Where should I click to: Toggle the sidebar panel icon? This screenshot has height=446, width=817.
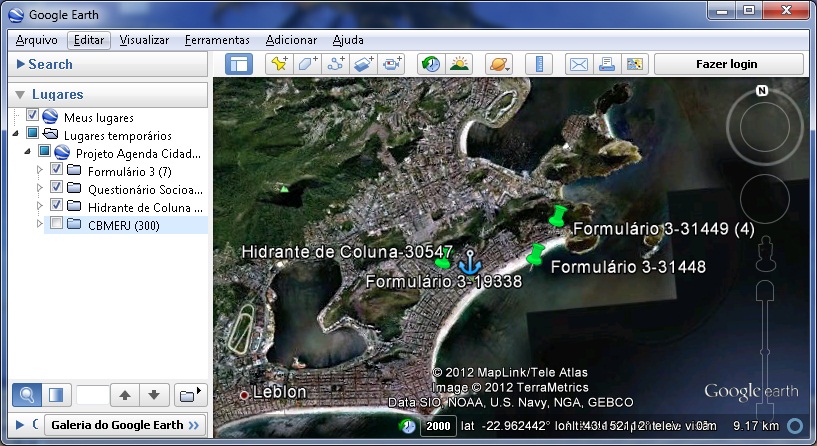pyautogui.click(x=238, y=64)
